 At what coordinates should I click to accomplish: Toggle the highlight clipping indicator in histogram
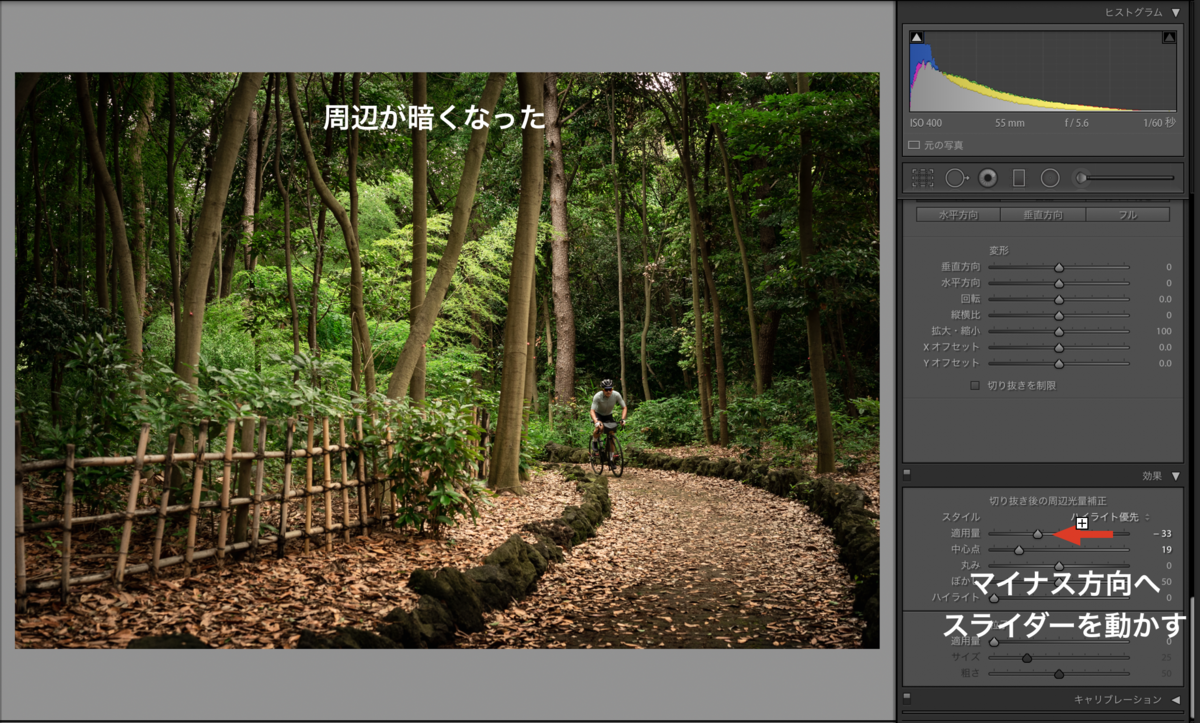coord(1169,37)
